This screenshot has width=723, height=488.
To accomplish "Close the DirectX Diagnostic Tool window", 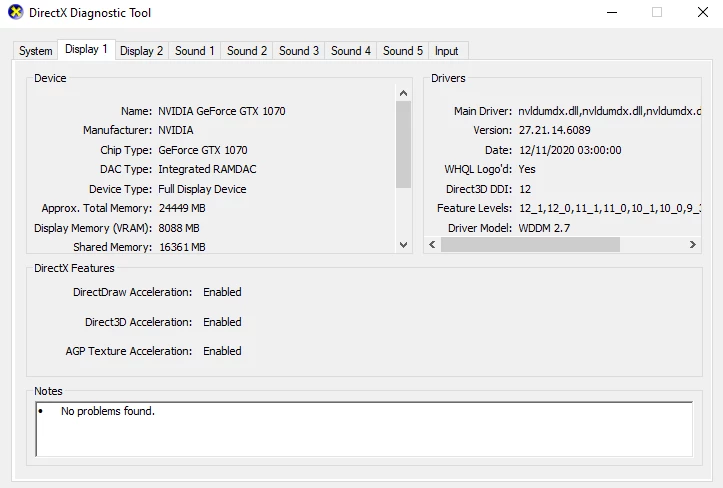I will coord(703,12).
